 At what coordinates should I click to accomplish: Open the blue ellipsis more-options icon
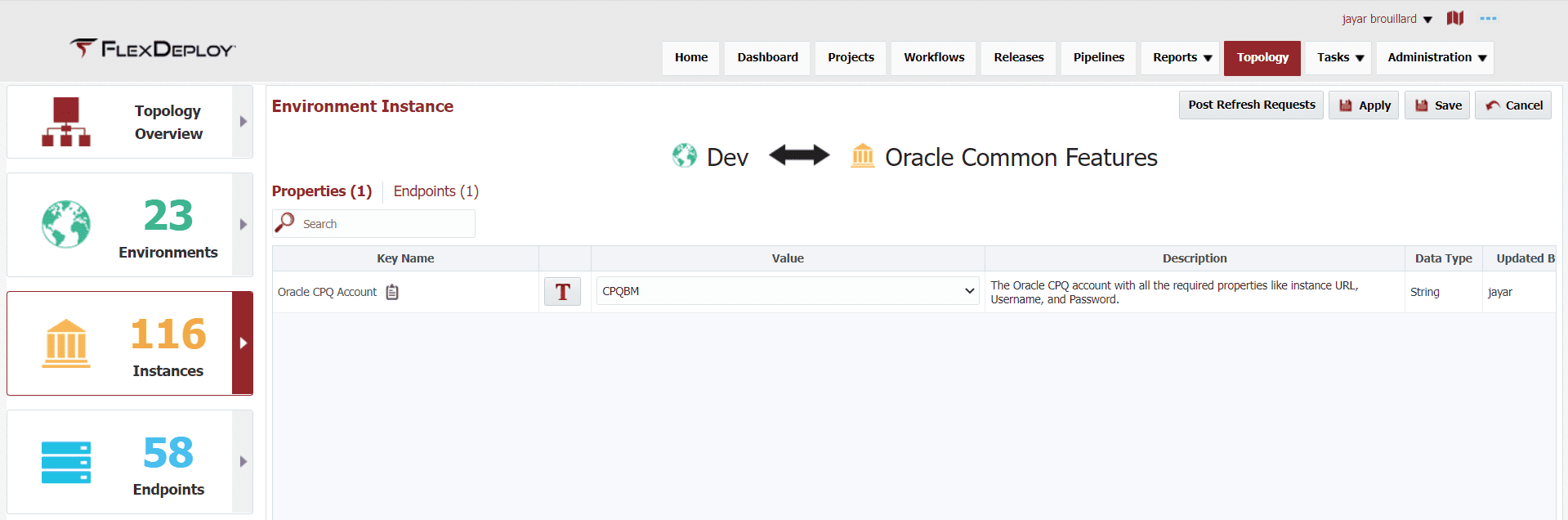[x=1488, y=18]
